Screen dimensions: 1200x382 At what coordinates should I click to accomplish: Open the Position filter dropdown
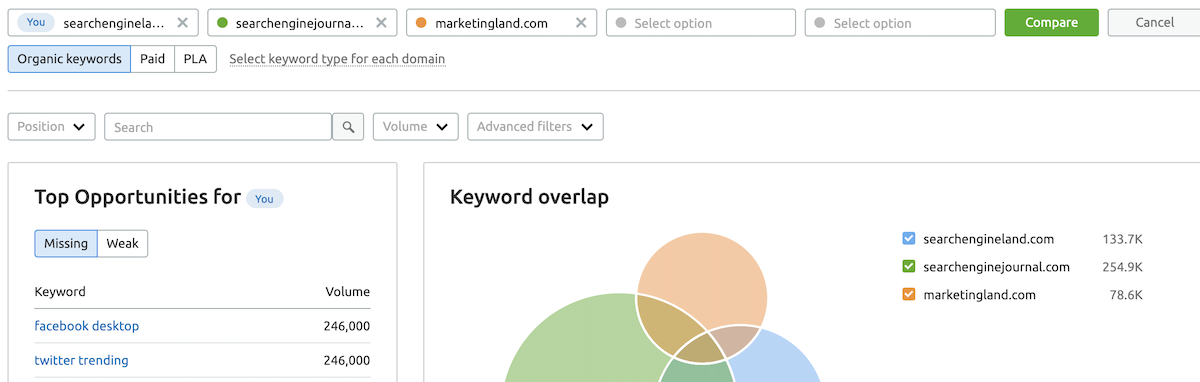(x=52, y=127)
